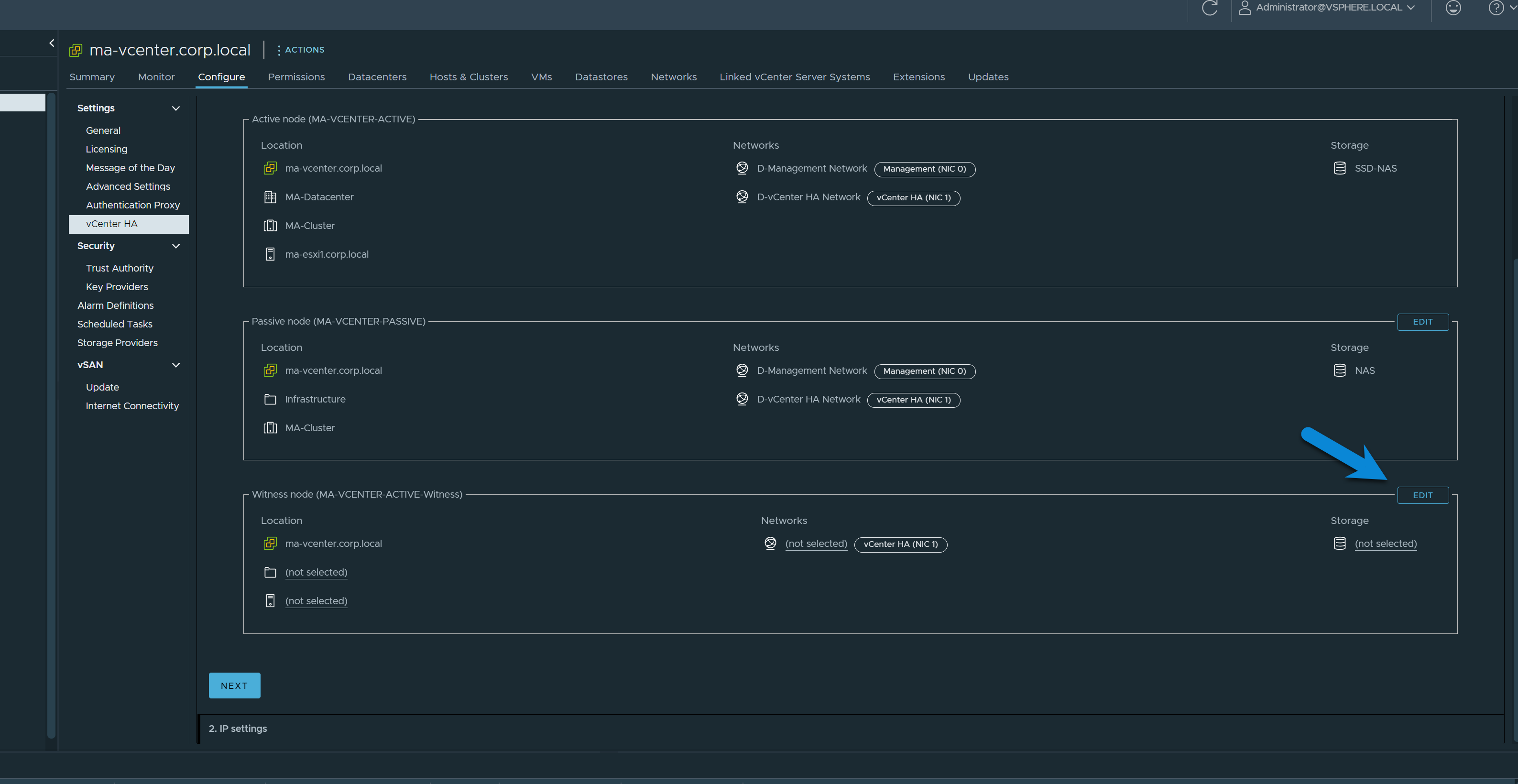Viewport: 1518px width, 784px height.
Task: Go to the Datastores tab
Action: coord(601,77)
